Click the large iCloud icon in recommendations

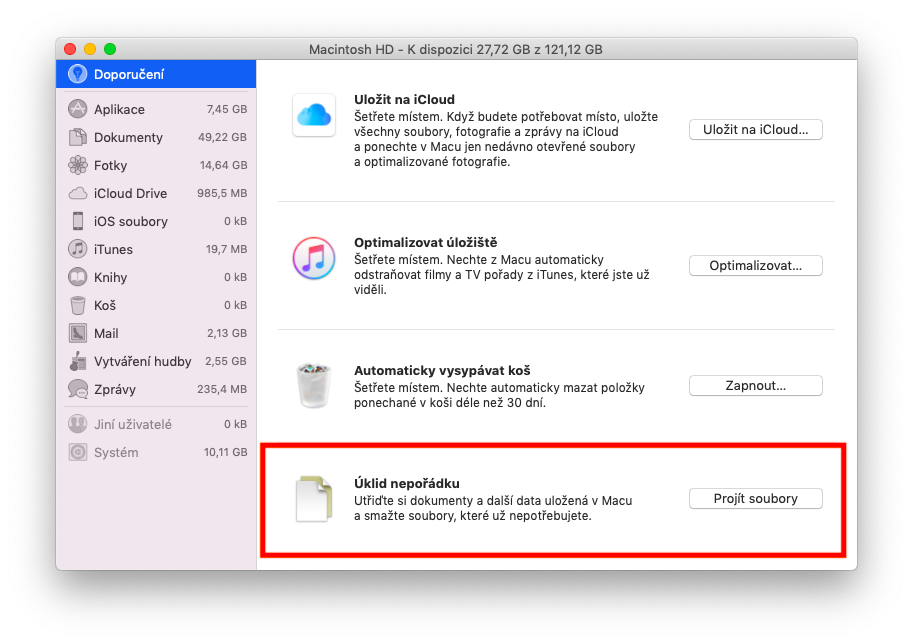[x=314, y=115]
